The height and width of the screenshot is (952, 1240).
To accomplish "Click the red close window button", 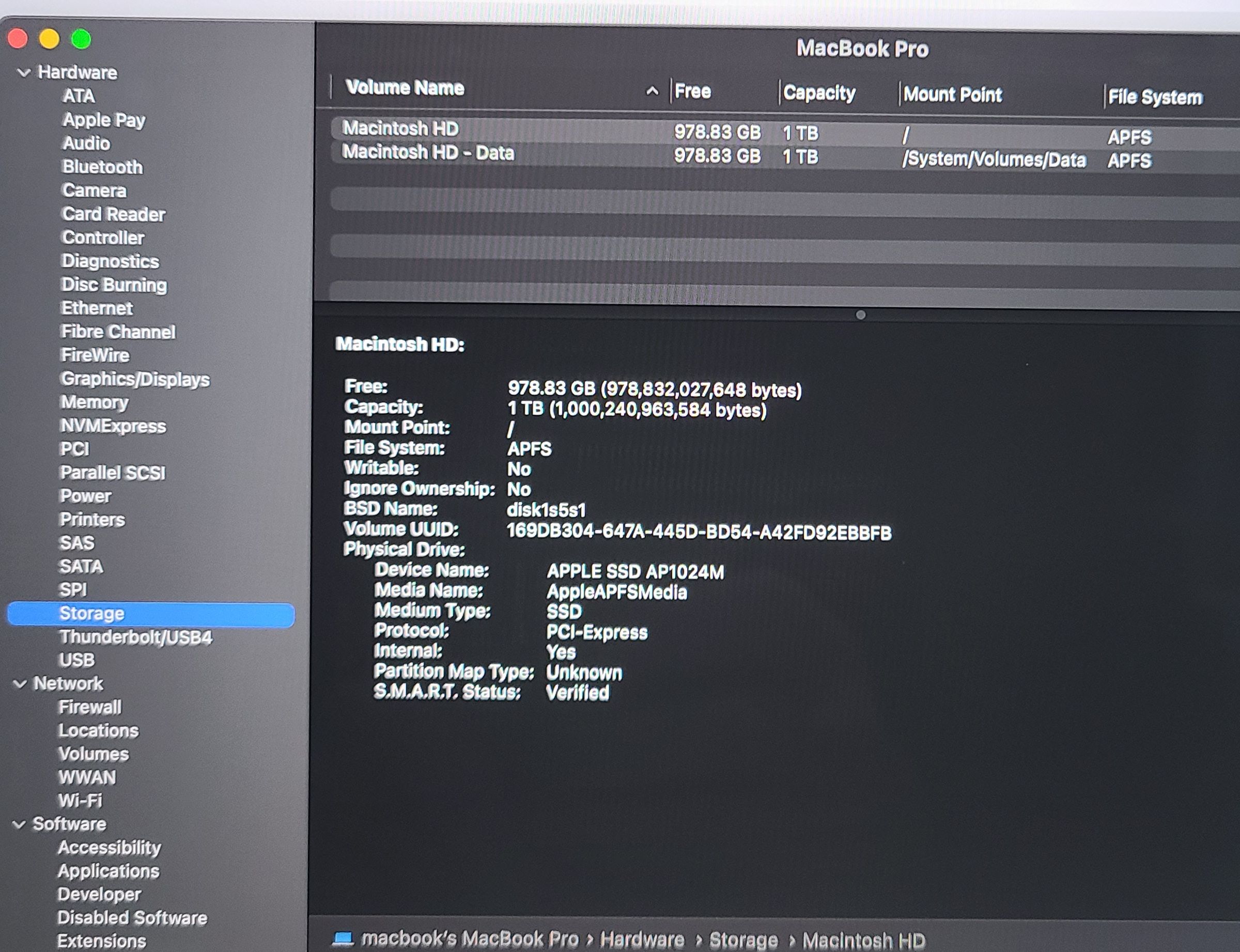I will click(x=18, y=39).
